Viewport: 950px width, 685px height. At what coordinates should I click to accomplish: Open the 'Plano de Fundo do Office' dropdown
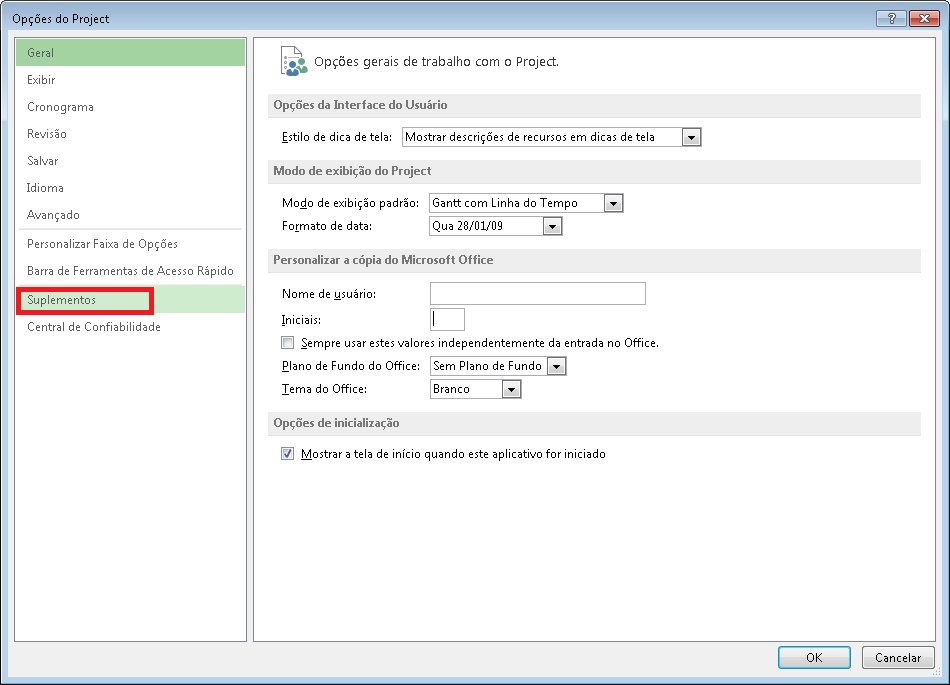(556, 365)
